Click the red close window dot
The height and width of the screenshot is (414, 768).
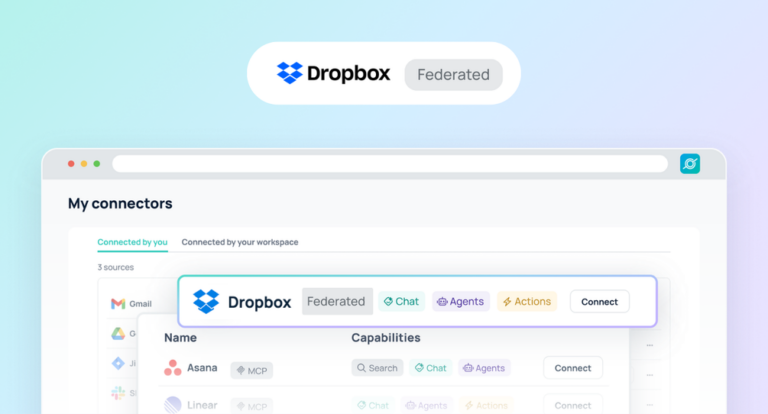coord(71,164)
